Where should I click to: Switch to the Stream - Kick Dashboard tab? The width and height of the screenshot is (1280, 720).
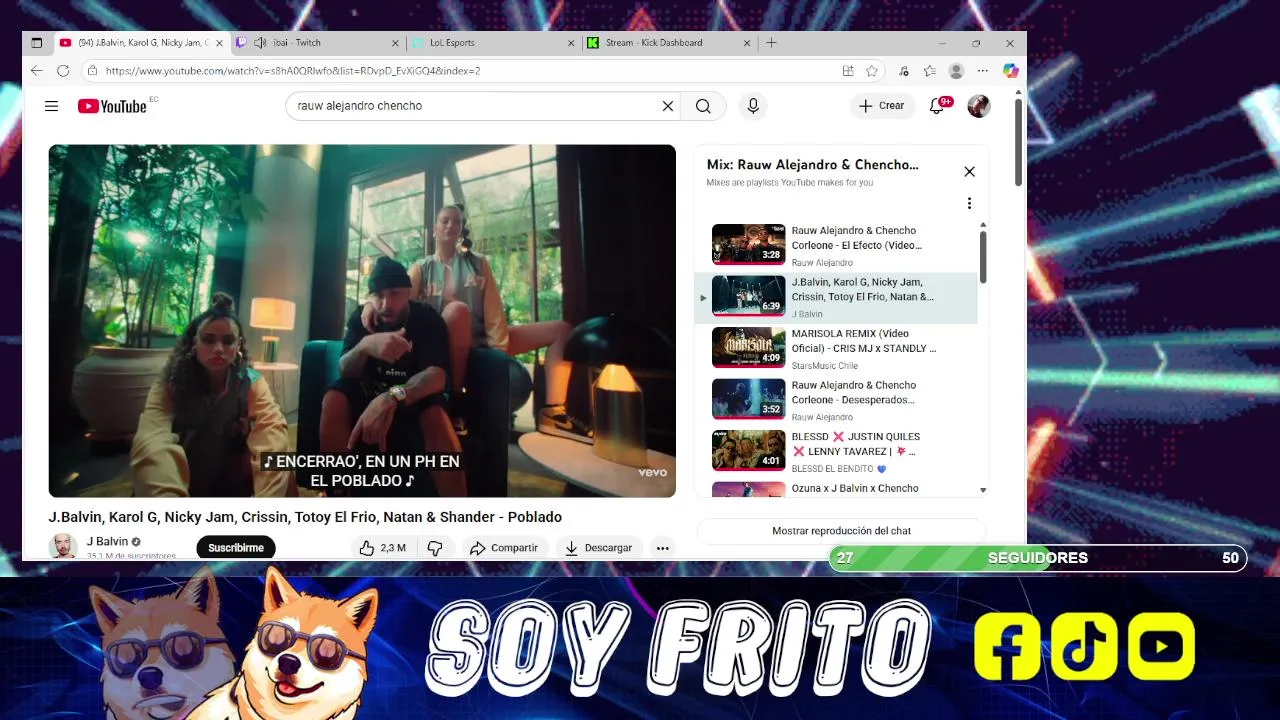point(669,43)
